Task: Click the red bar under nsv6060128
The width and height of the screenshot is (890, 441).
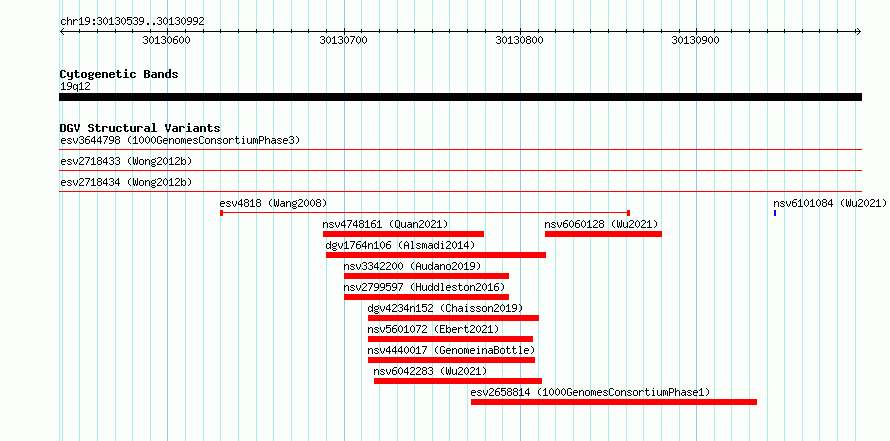Action: tap(603, 234)
